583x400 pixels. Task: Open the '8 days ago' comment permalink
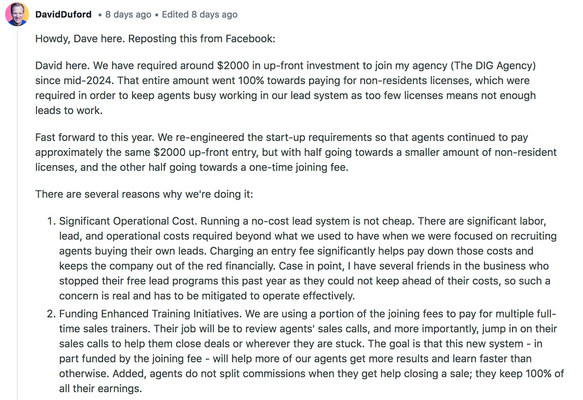tap(128, 14)
